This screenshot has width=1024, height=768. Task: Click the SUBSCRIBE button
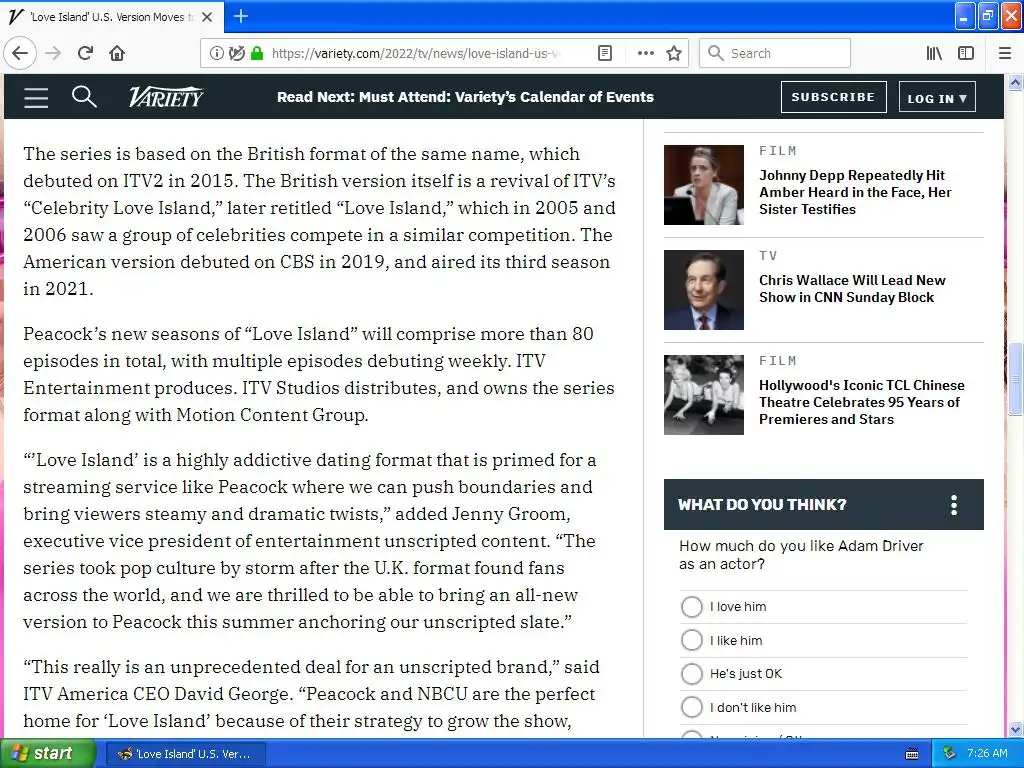pyautogui.click(x=833, y=97)
